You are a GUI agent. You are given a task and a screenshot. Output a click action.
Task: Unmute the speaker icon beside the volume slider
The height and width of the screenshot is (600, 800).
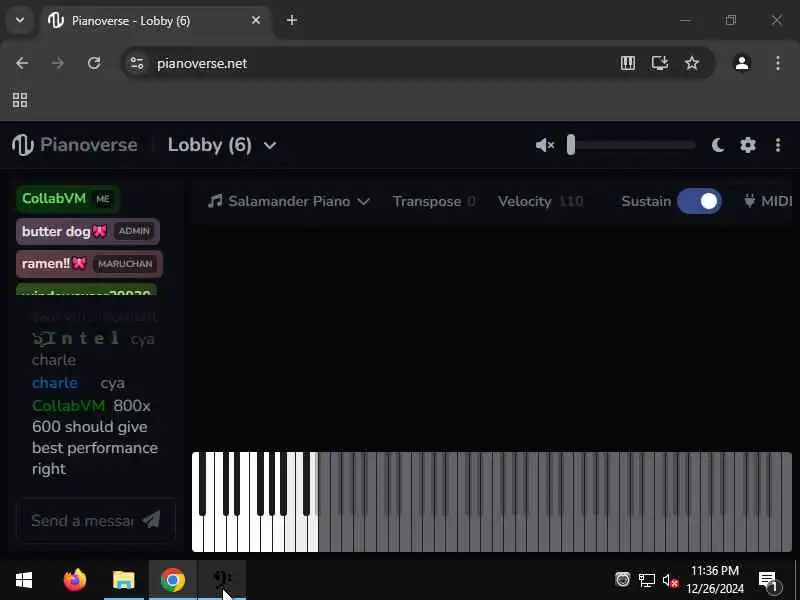545,145
